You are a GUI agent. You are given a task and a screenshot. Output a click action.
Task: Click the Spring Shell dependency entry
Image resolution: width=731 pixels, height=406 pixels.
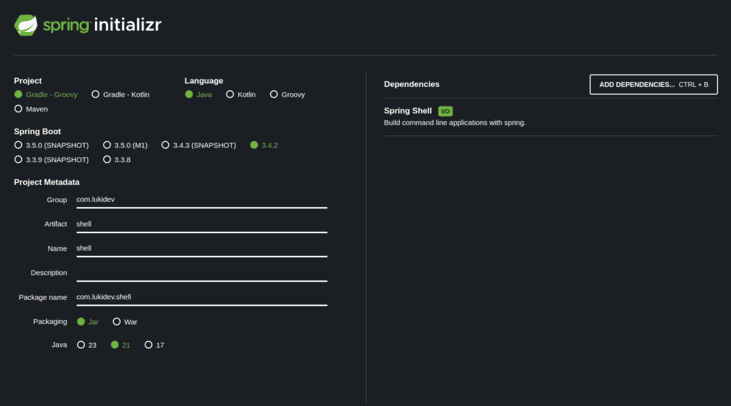[408, 111]
